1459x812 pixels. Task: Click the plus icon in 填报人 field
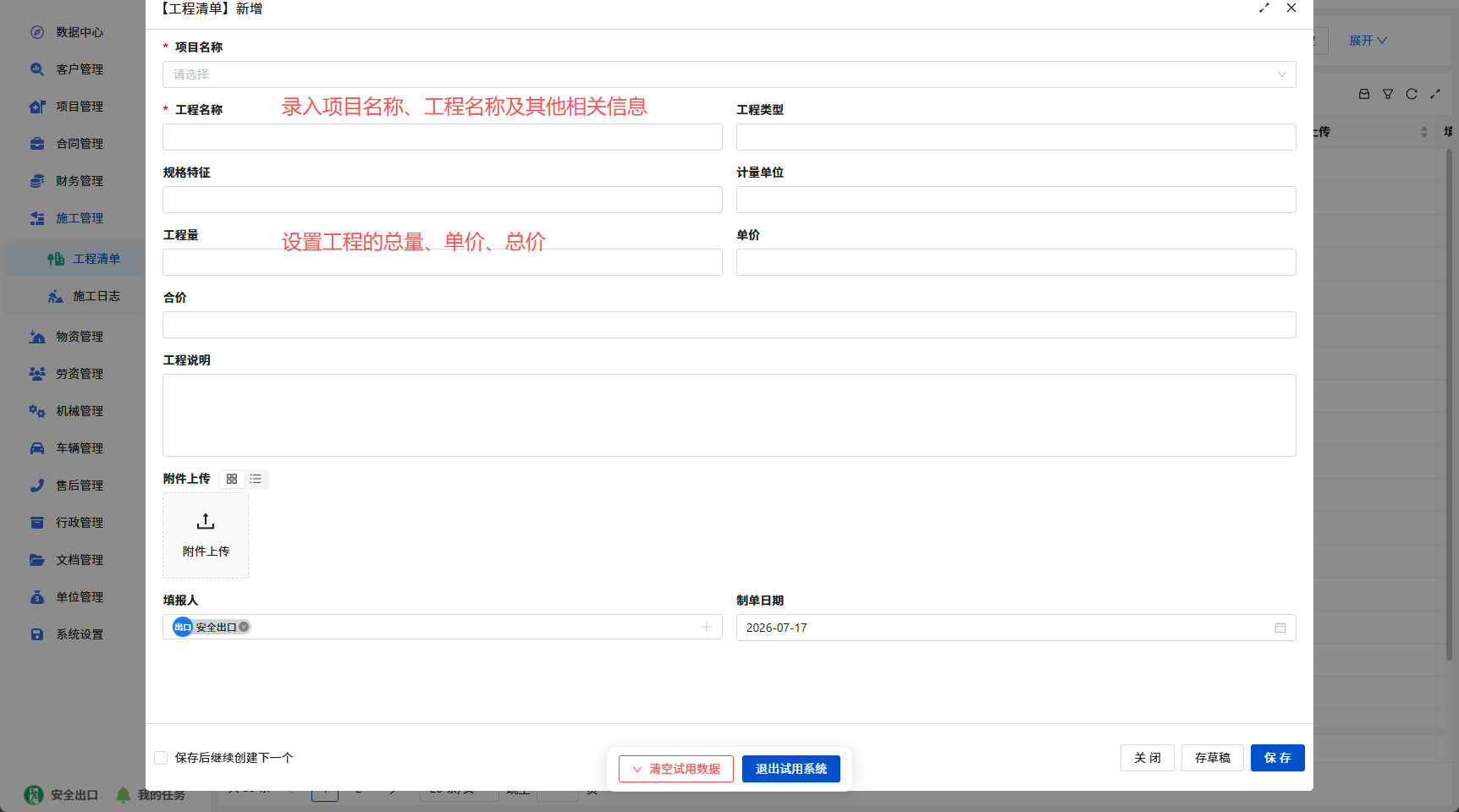coord(707,627)
